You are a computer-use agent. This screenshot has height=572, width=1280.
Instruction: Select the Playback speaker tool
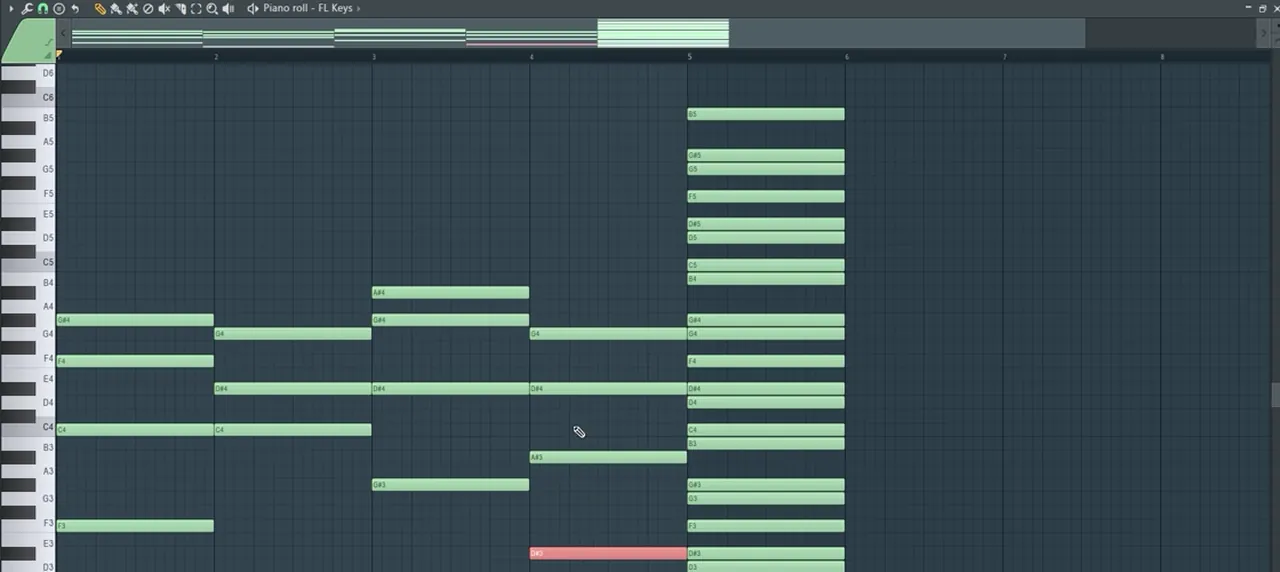coord(228,8)
